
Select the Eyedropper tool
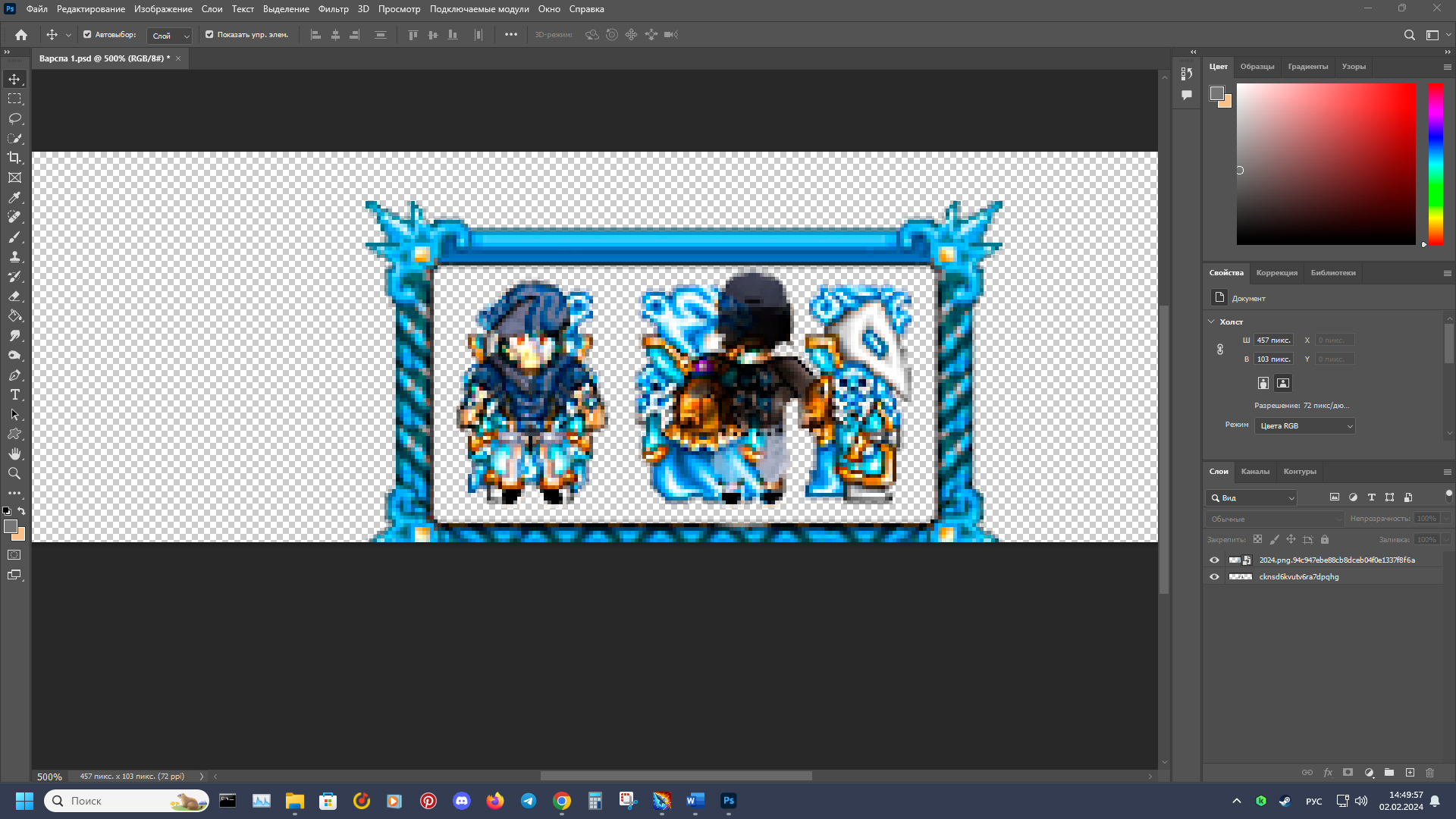click(x=14, y=197)
